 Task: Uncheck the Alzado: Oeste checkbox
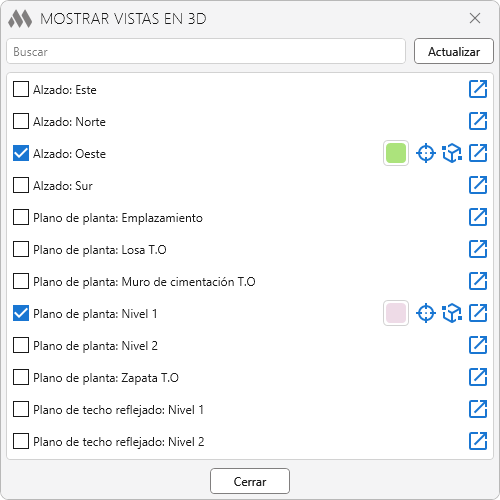[21, 153]
